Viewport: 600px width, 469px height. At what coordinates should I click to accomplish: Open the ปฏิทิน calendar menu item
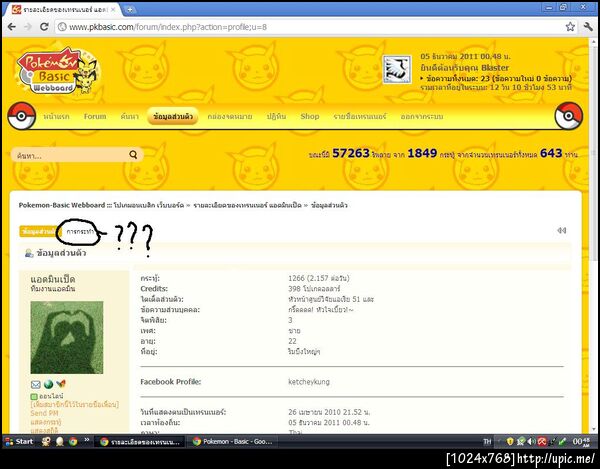(276, 116)
